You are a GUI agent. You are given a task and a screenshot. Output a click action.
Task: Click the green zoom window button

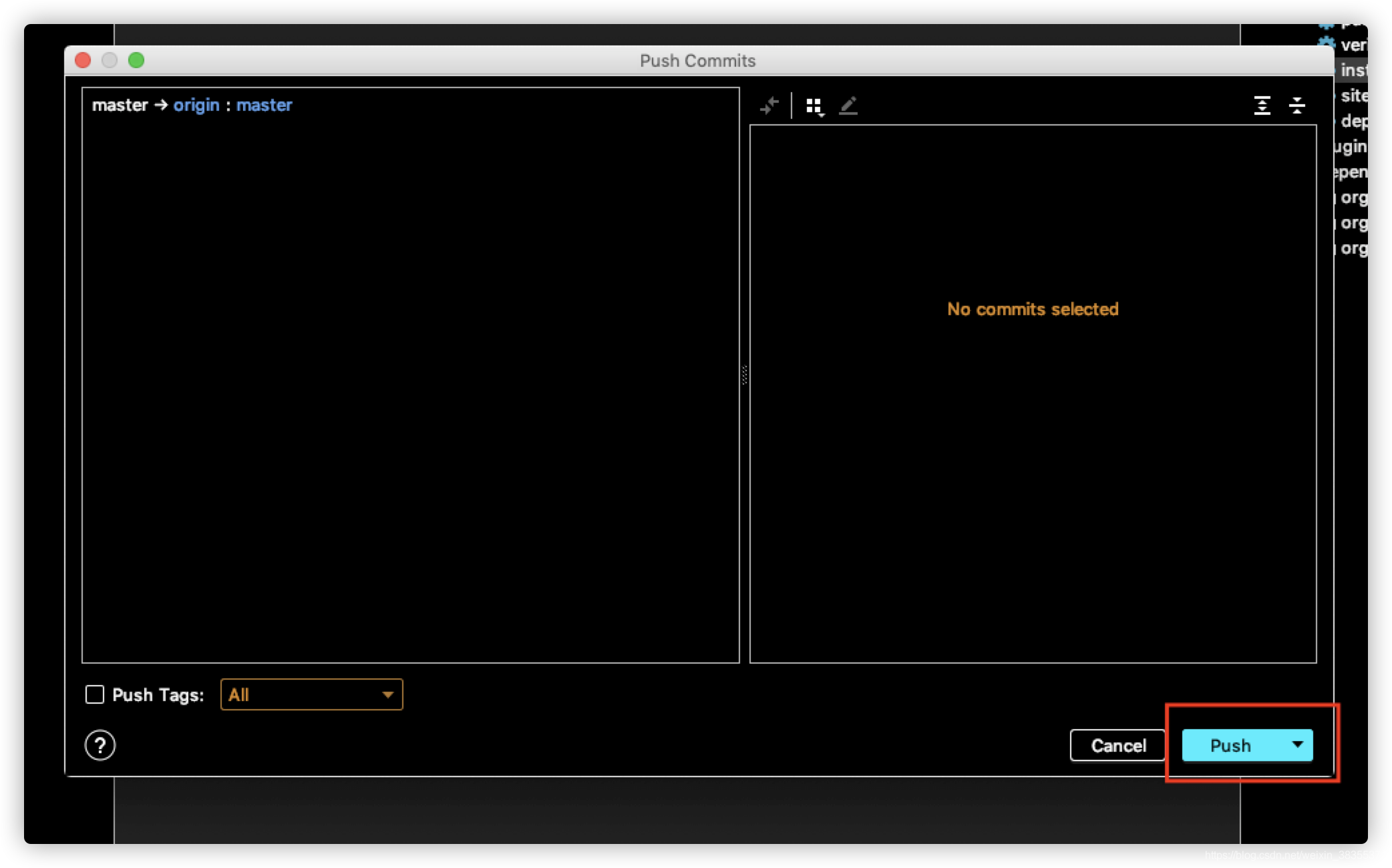point(136,60)
